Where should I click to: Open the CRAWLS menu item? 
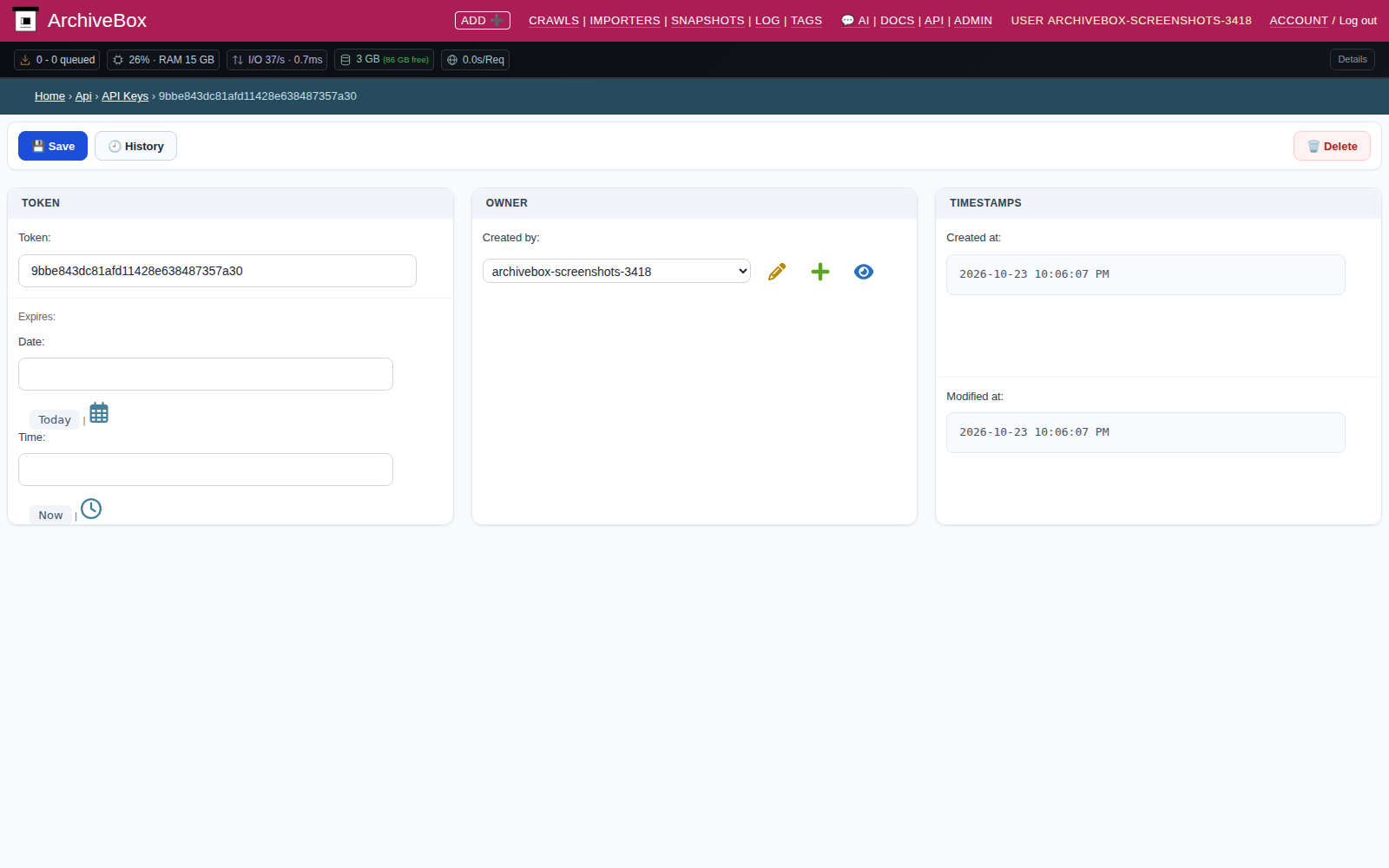(x=554, y=20)
